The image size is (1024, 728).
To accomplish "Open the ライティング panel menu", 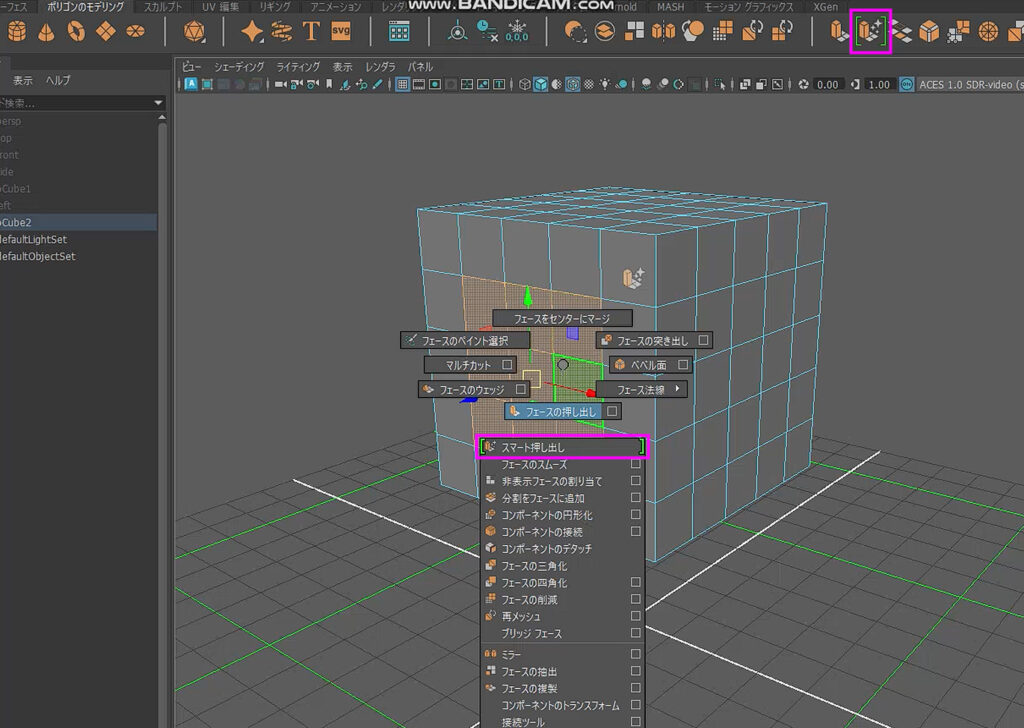I will [298, 67].
